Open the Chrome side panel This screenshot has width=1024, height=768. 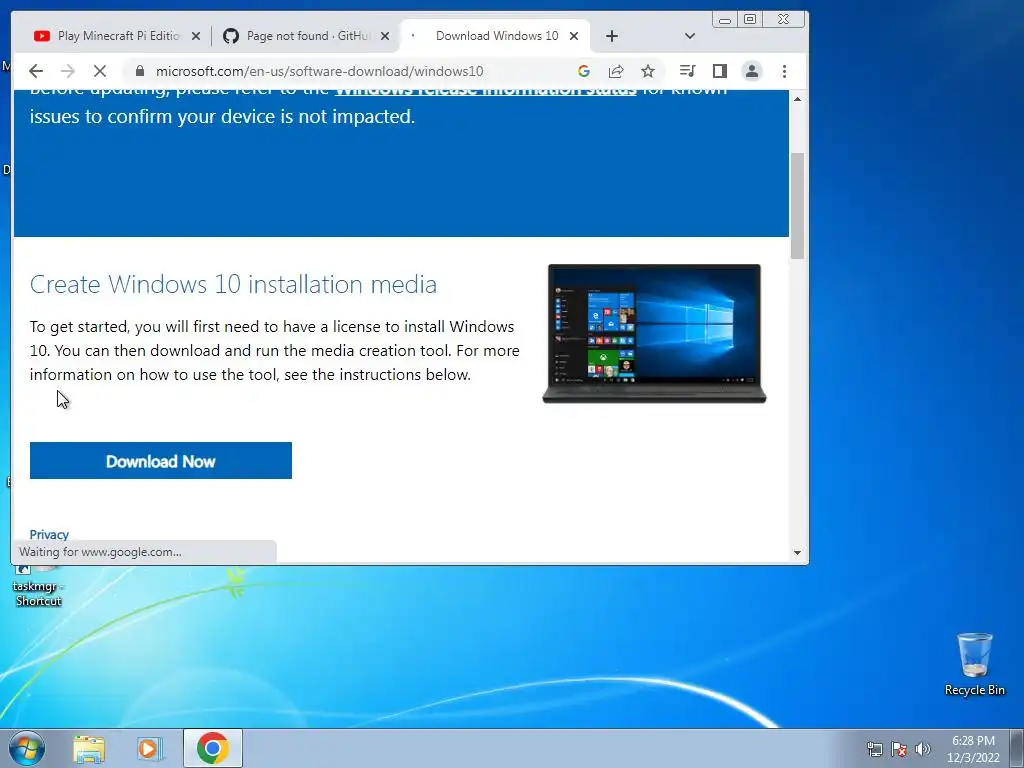click(x=720, y=71)
